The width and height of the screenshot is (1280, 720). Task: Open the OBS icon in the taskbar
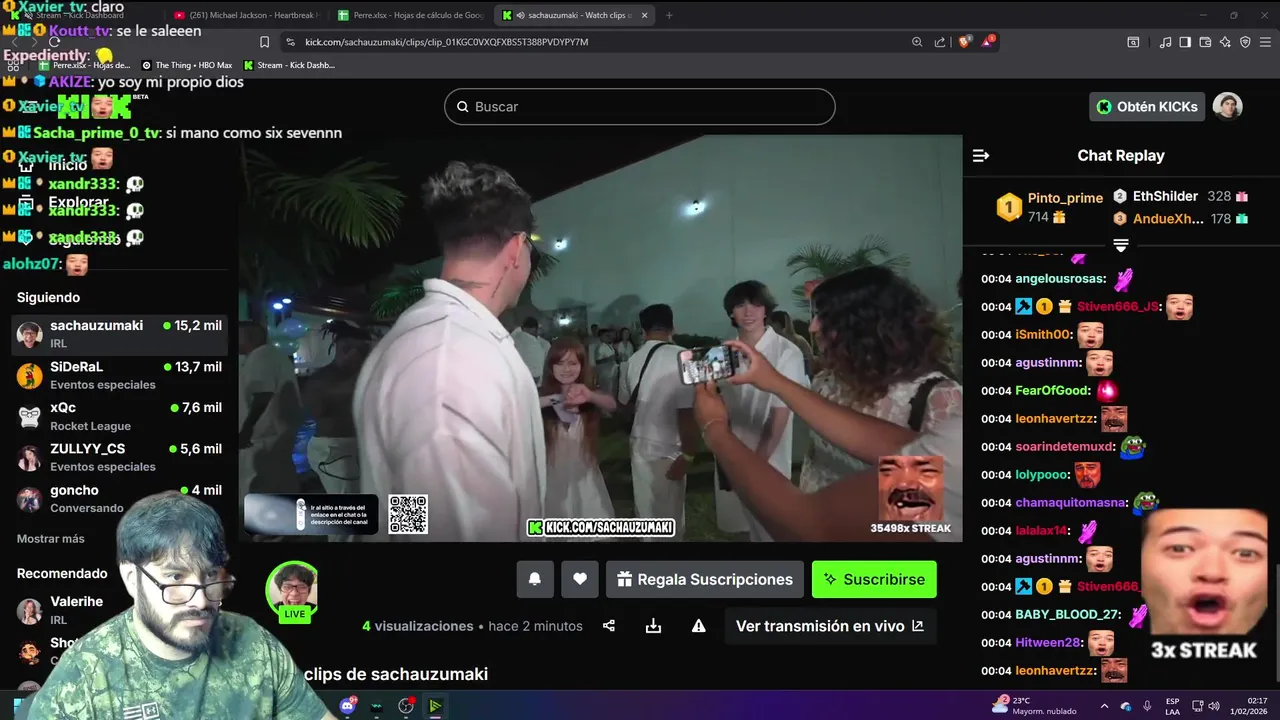pos(406,706)
